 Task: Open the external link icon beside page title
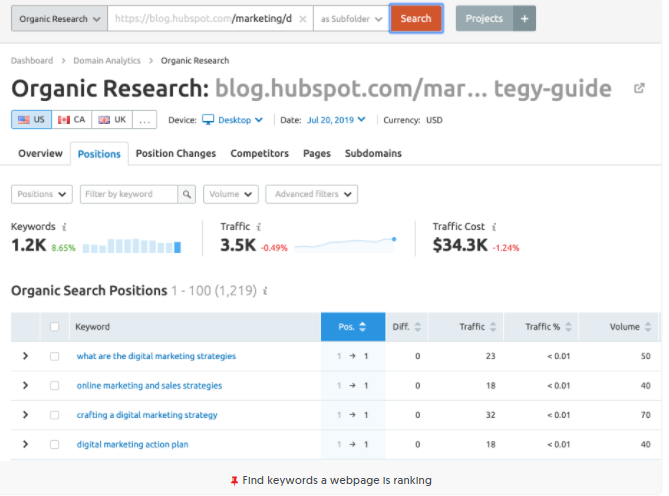pyautogui.click(x=639, y=88)
